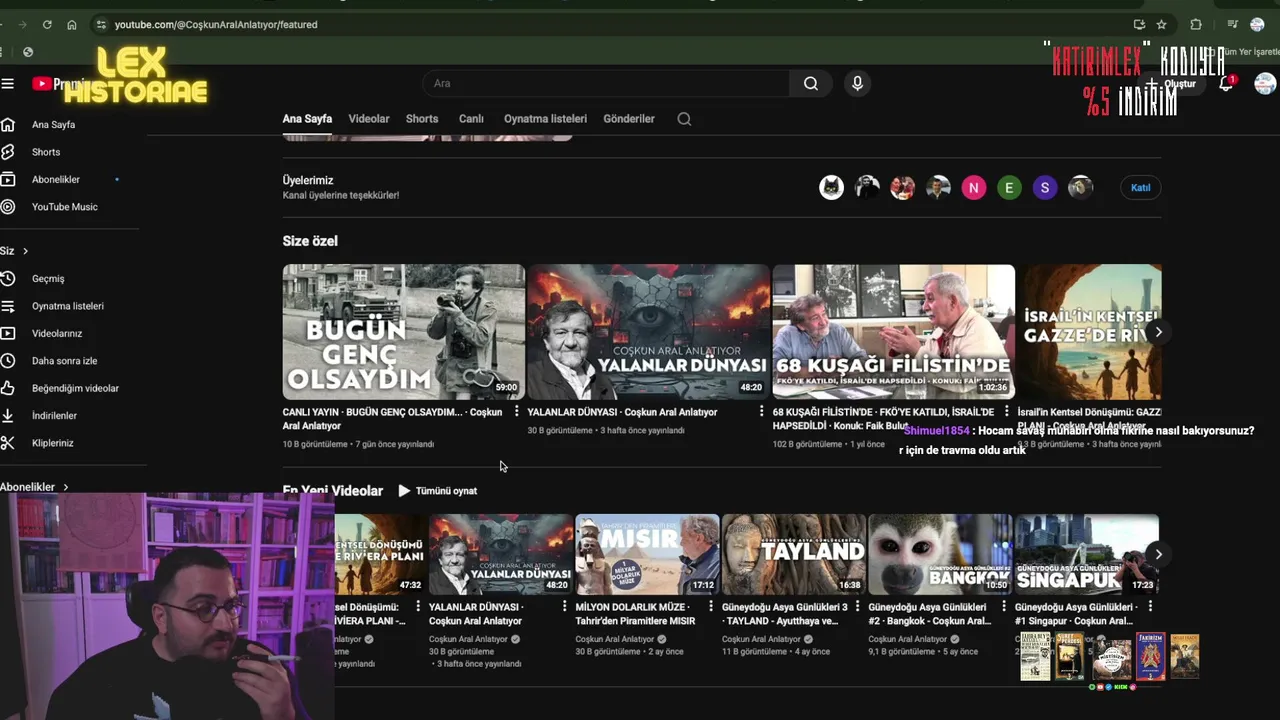The image size is (1280, 720).
Task: Open the TAYLAND video thumbnail
Action: point(794,555)
